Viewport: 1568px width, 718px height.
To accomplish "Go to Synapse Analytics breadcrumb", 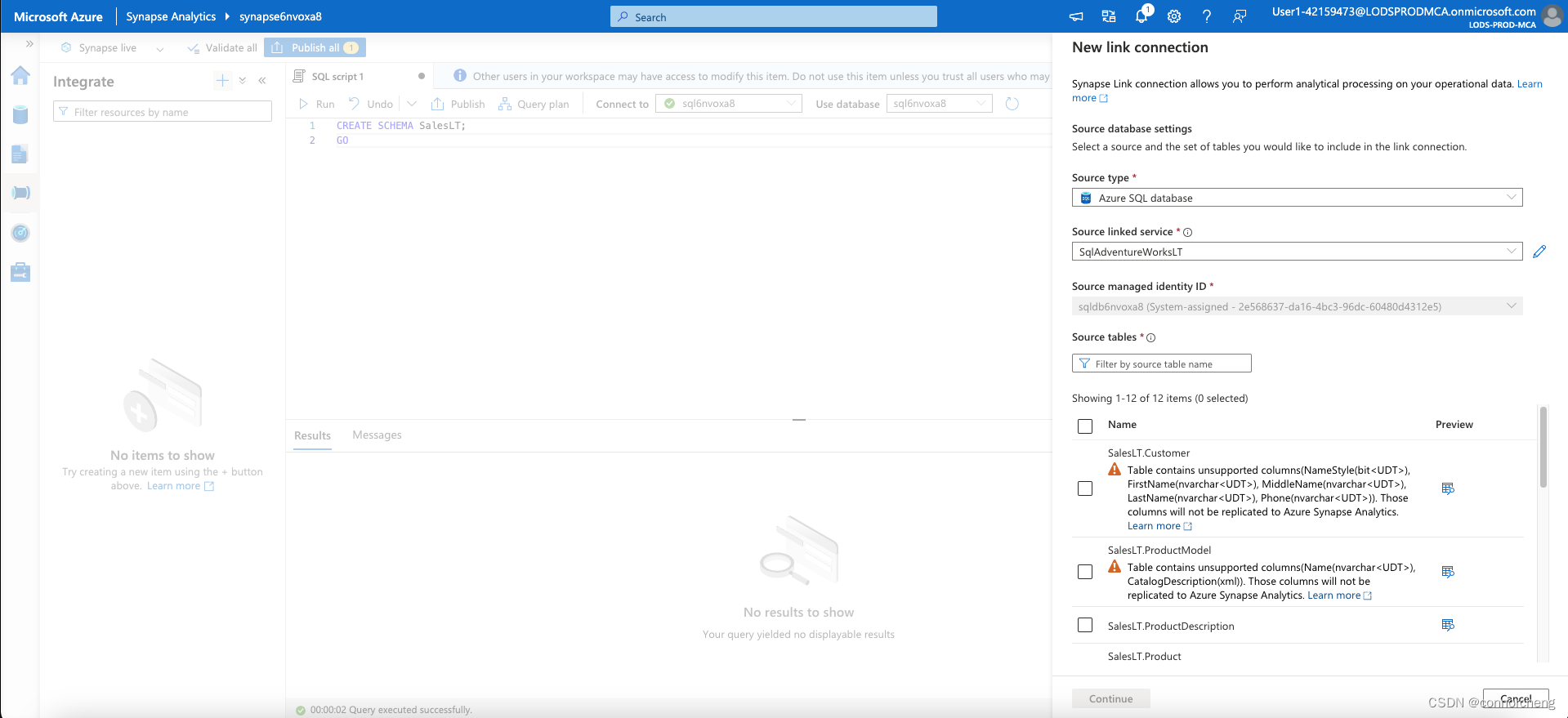I will point(171,16).
